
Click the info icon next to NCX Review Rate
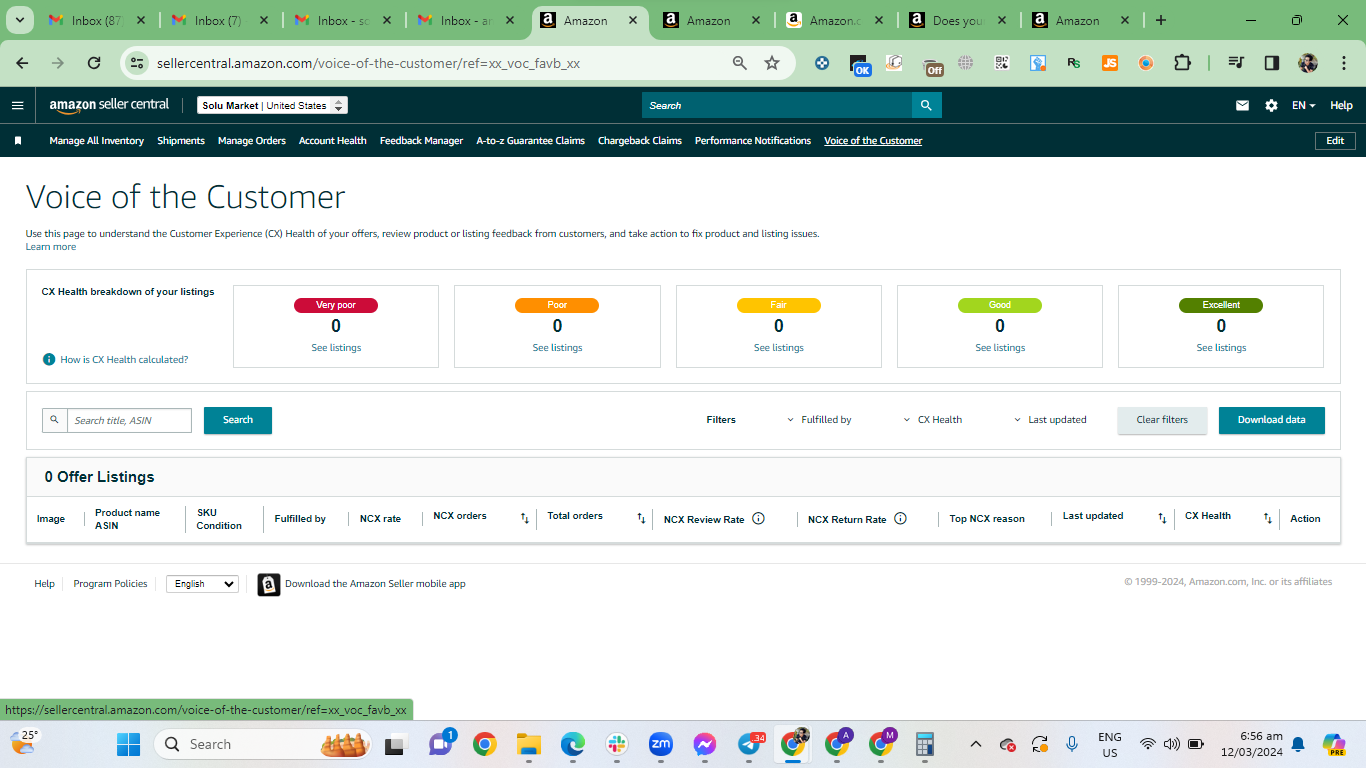(x=758, y=518)
